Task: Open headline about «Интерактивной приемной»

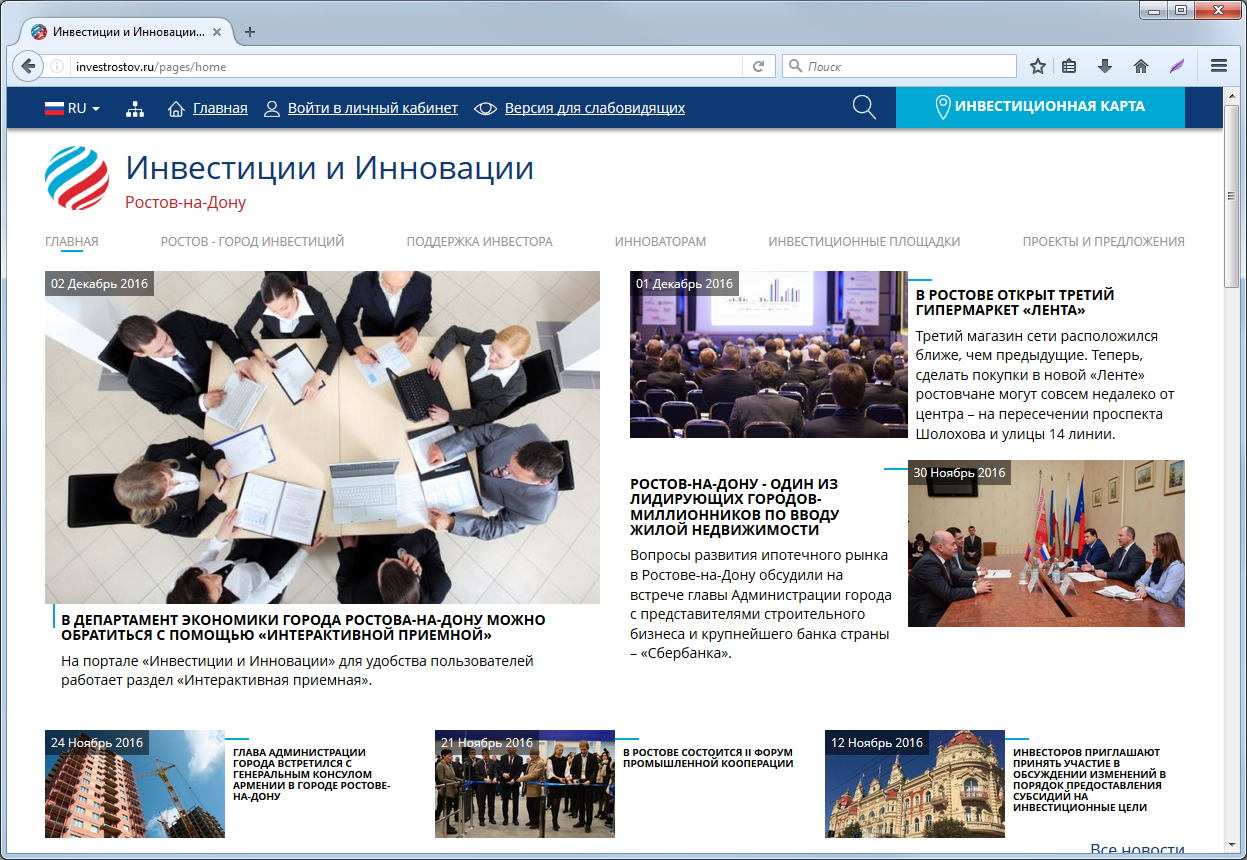Action: 303,628
